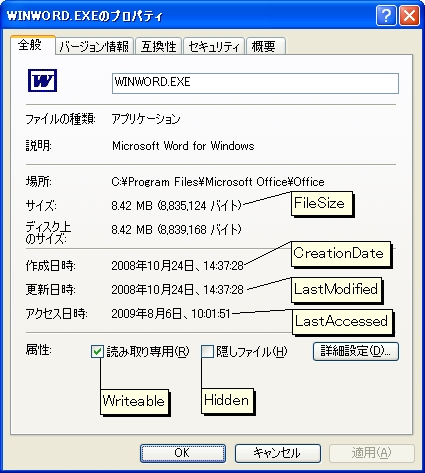Screen dimensions: 425x473
Task: Open the 互換性 tab
Action: 158,46
